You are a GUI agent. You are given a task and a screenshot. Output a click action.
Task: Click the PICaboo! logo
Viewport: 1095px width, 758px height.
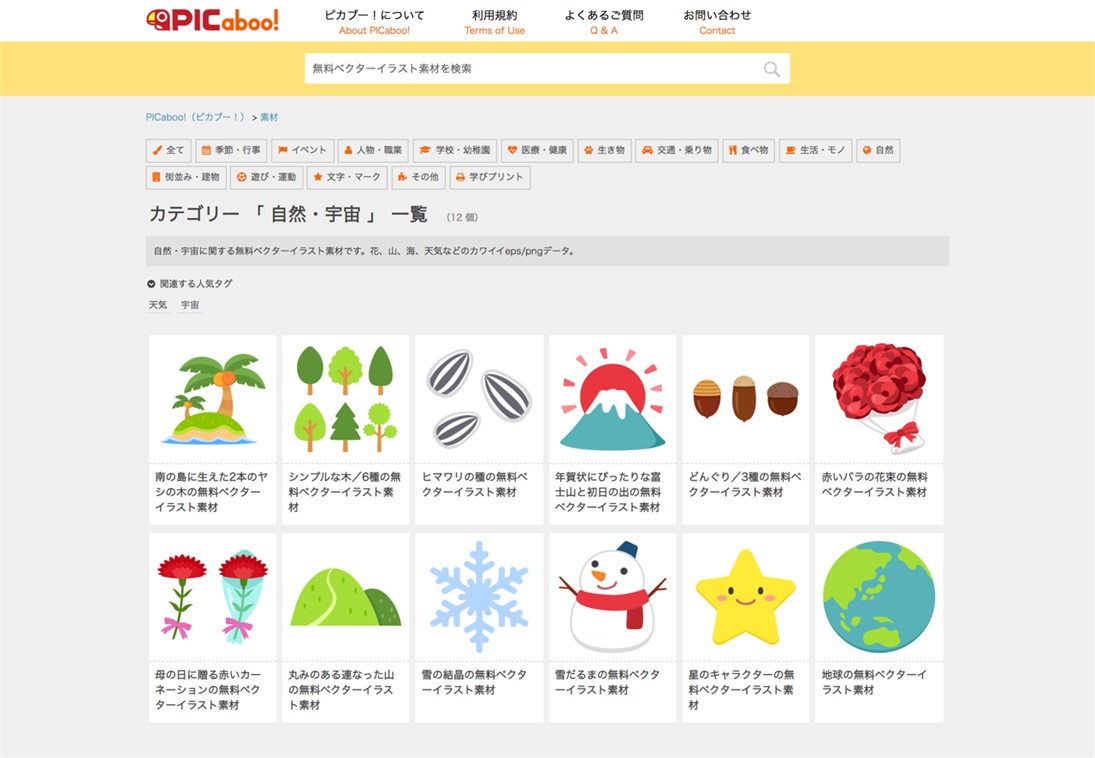[x=213, y=20]
